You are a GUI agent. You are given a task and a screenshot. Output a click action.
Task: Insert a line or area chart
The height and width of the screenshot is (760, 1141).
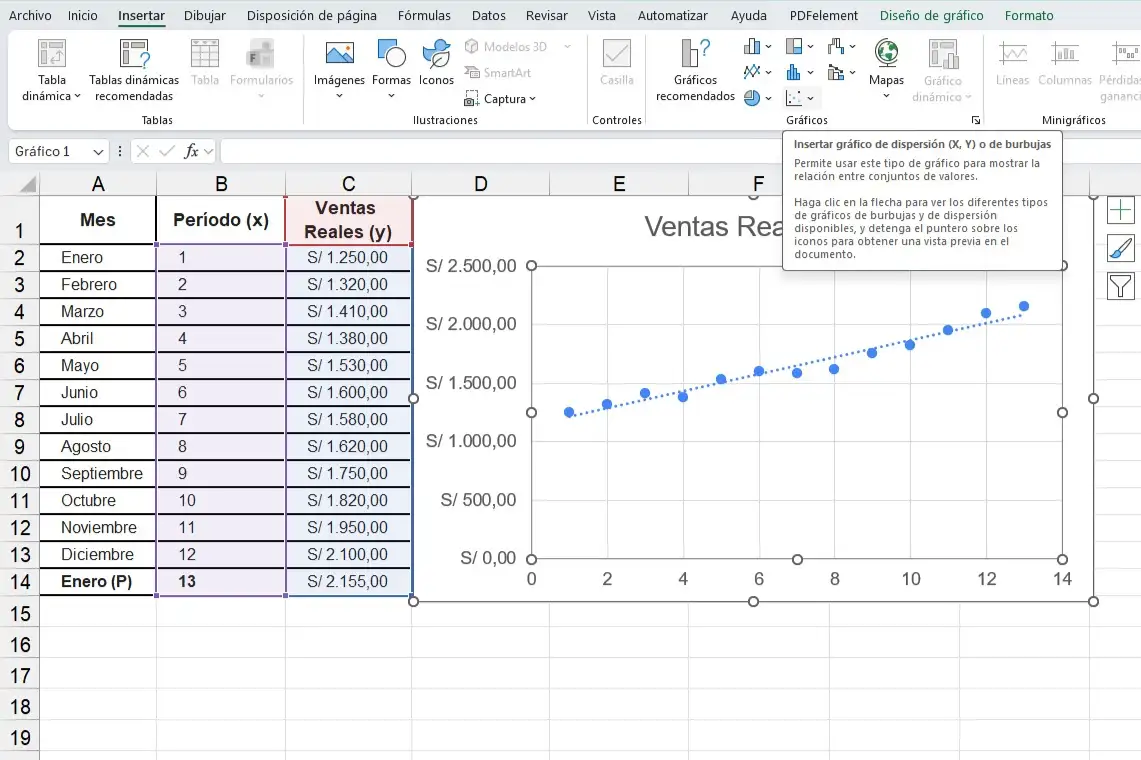(757, 72)
